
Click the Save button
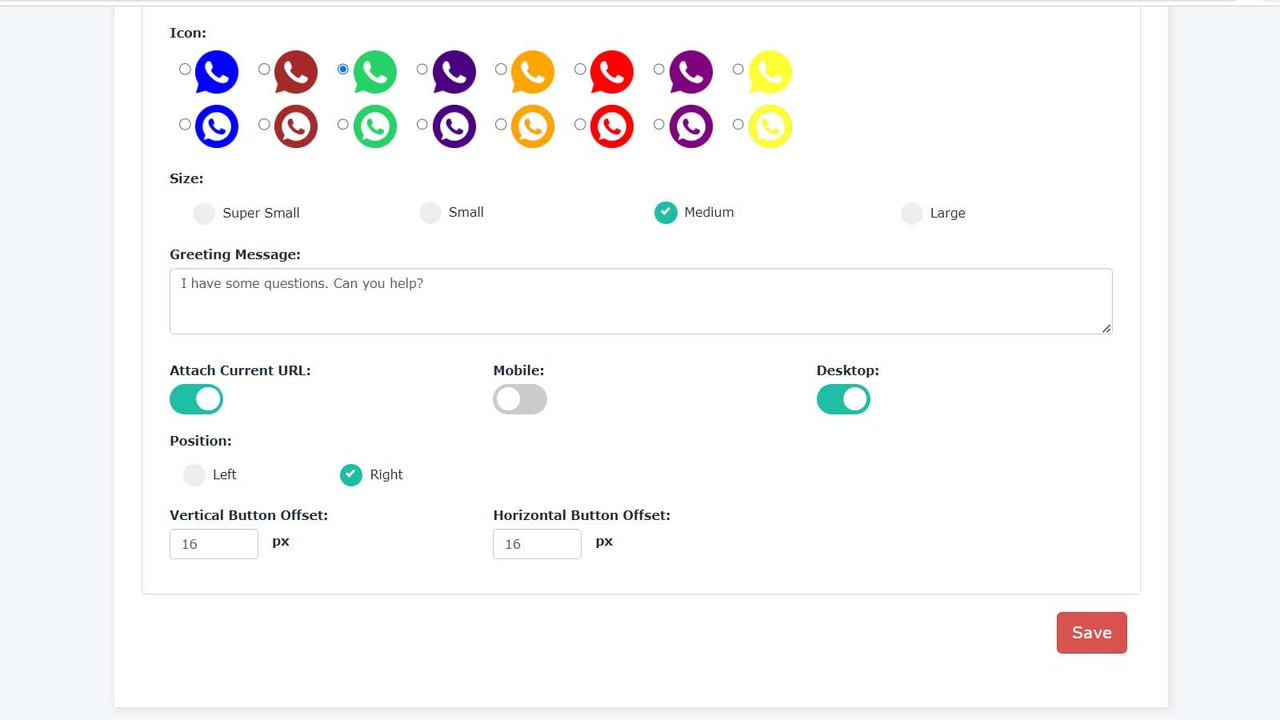click(1092, 633)
